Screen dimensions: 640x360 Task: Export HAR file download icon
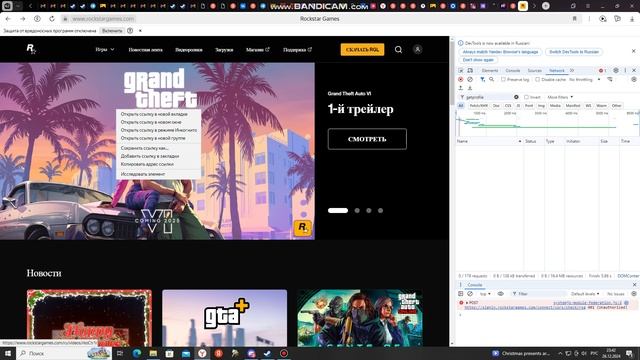(x=470, y=88)
